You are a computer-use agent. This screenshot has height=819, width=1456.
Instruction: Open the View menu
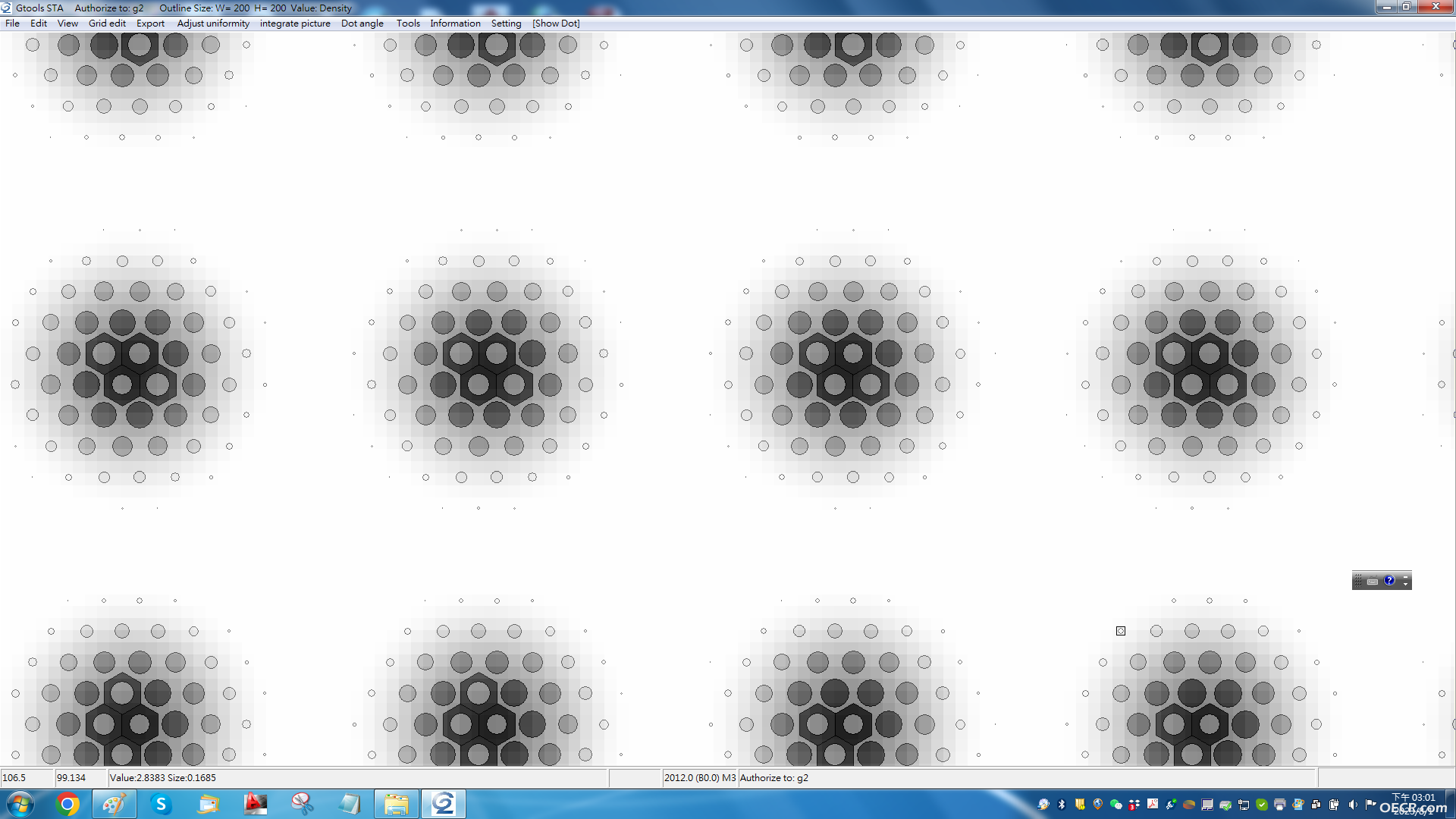point(67,24)
